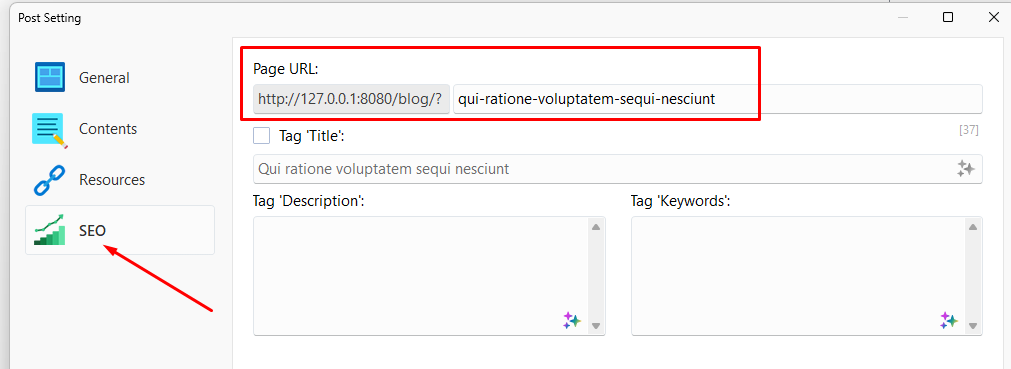Open the Resources chain-link icon

click(x=50, y=180)
